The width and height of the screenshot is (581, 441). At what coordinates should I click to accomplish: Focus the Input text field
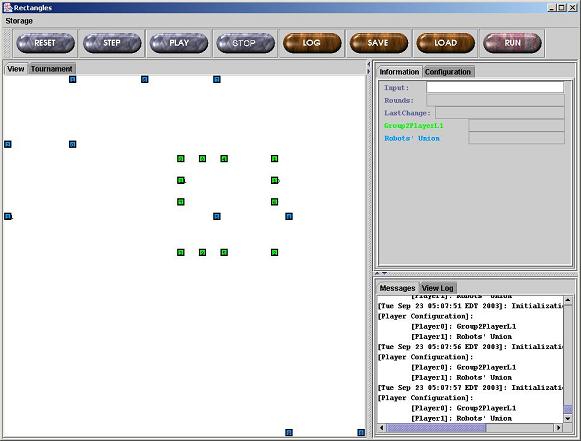(495, 87)
